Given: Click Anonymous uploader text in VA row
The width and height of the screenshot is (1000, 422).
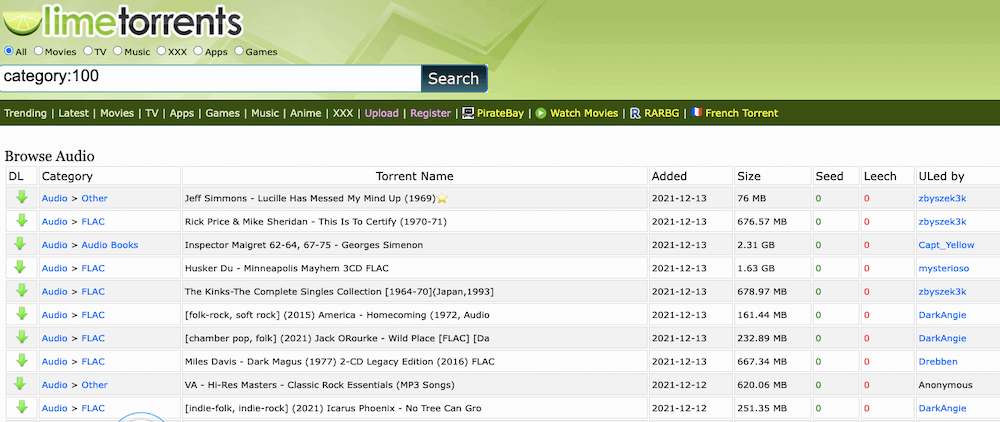Looking at the screenshot, I should pos(945,385).
